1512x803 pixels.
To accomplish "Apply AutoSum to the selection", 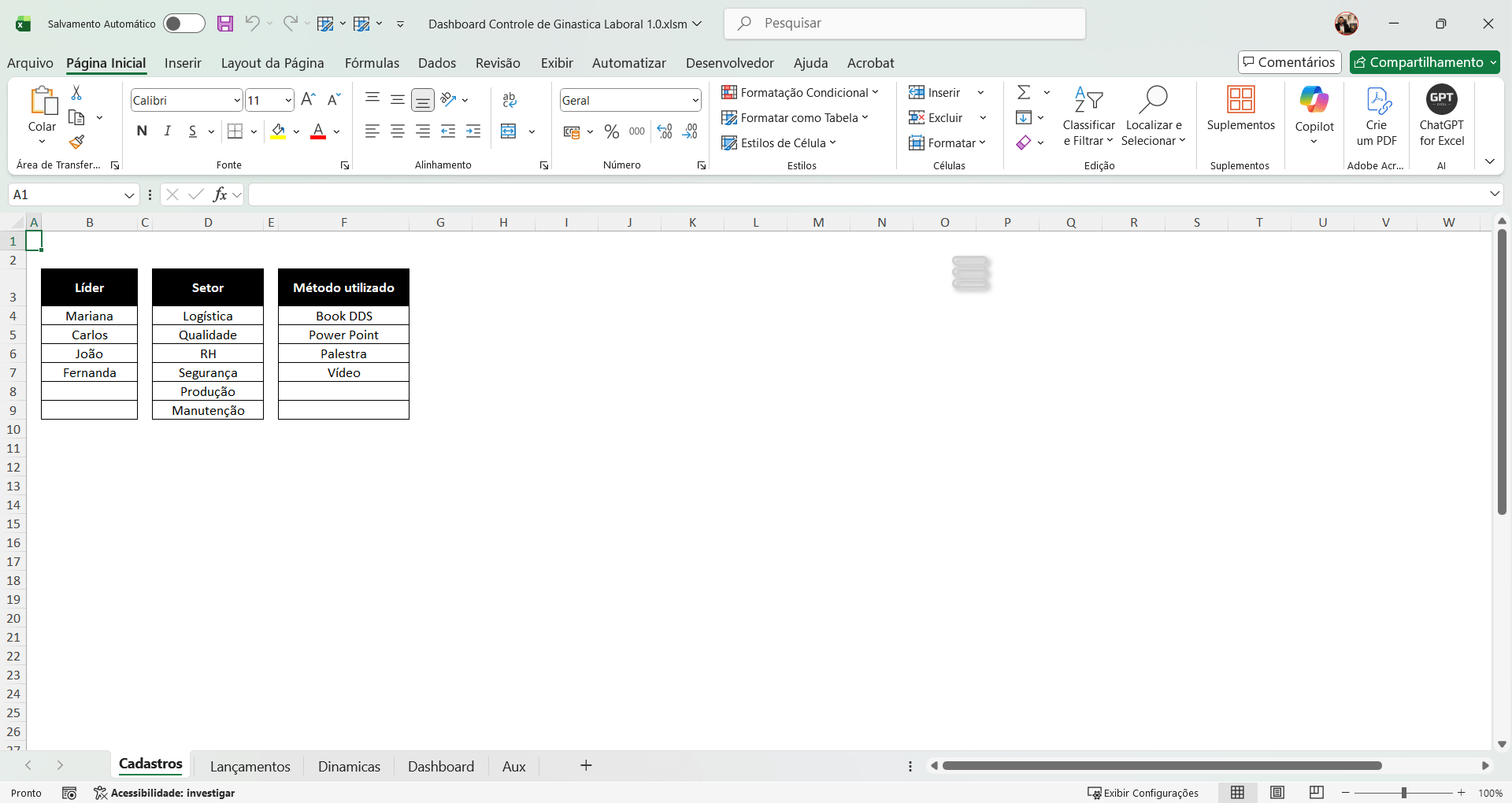I will [x=1024, y=92].
